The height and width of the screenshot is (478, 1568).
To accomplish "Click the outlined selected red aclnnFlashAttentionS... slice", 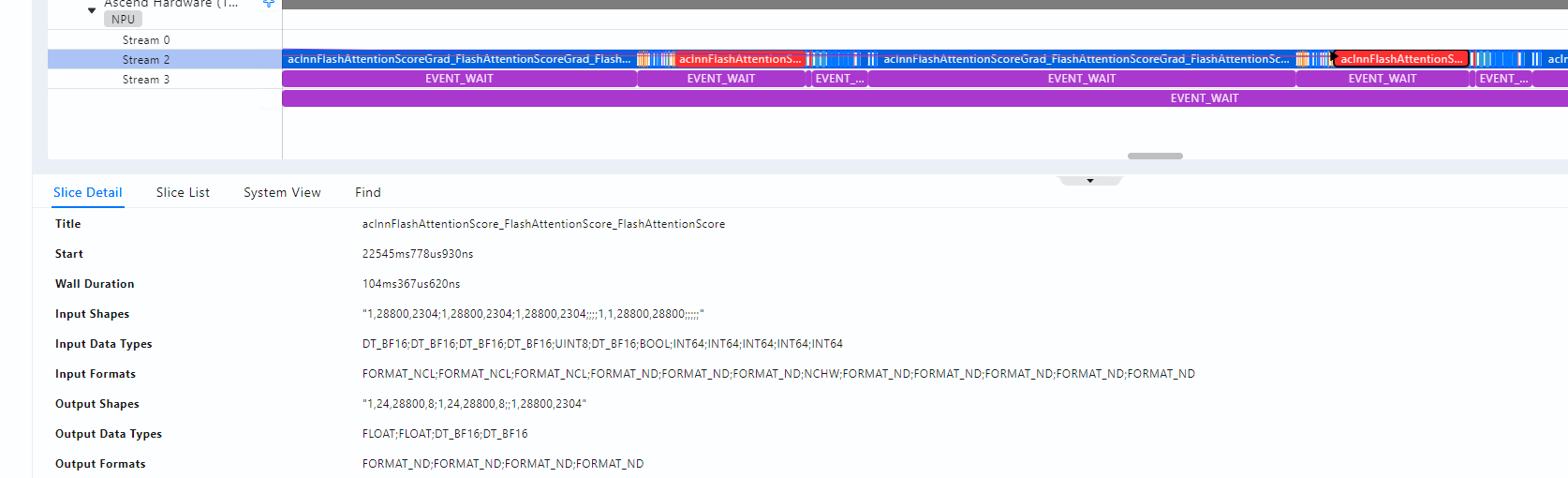I will (x=1401, y=59).
